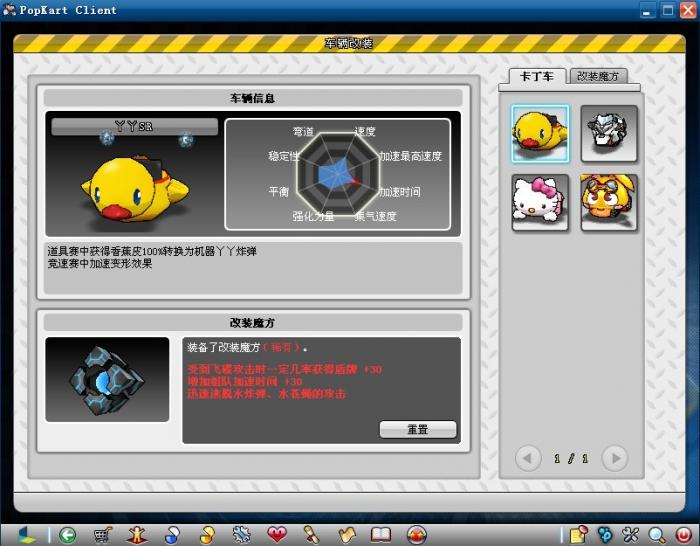
Task: Minimize the PopKart Client window
Action: 646,10
